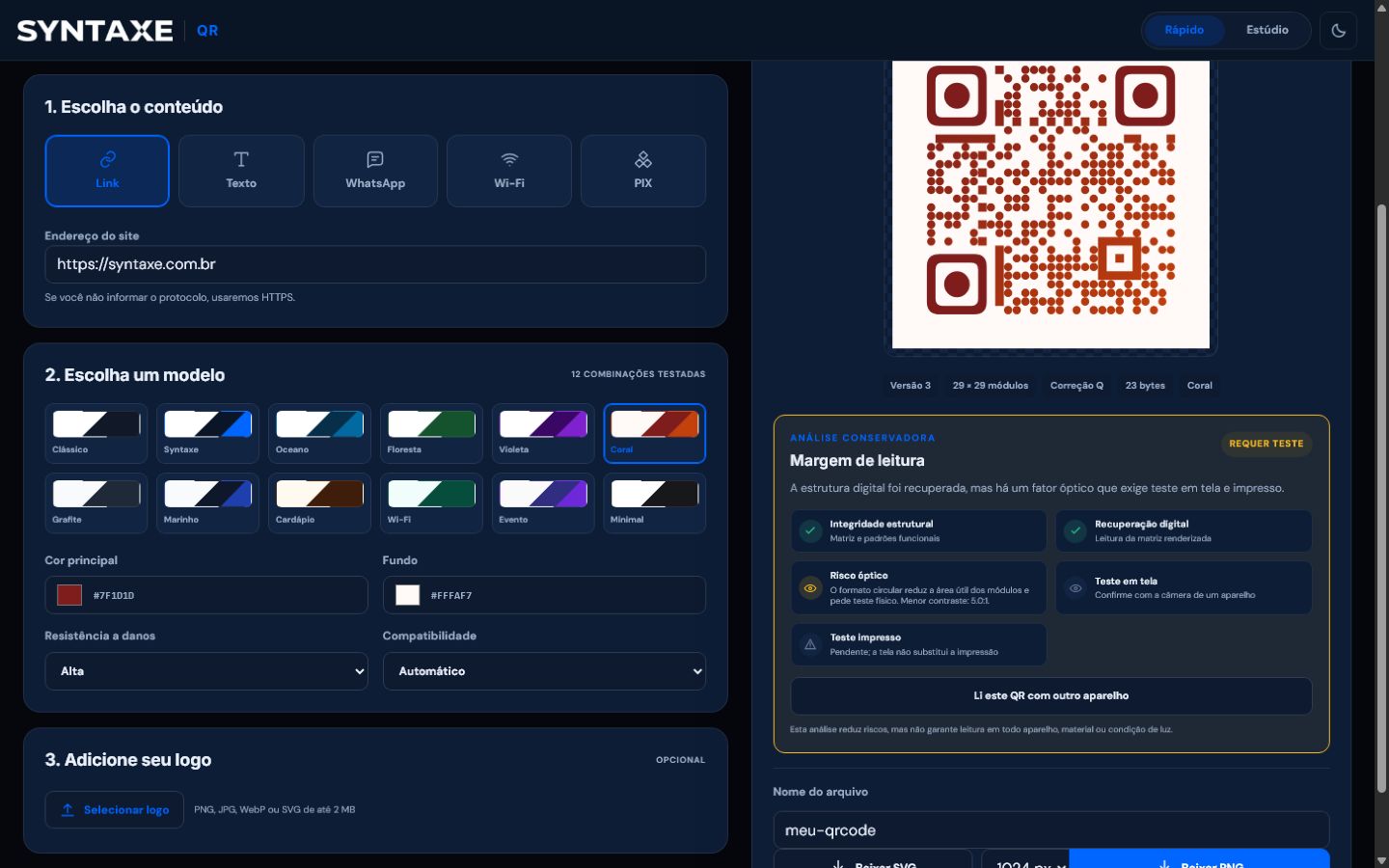The width and height of the screenshot is (1389, 868).
Task: Click the OPCIONAL label in the logo section
Action: click(680, 760)
